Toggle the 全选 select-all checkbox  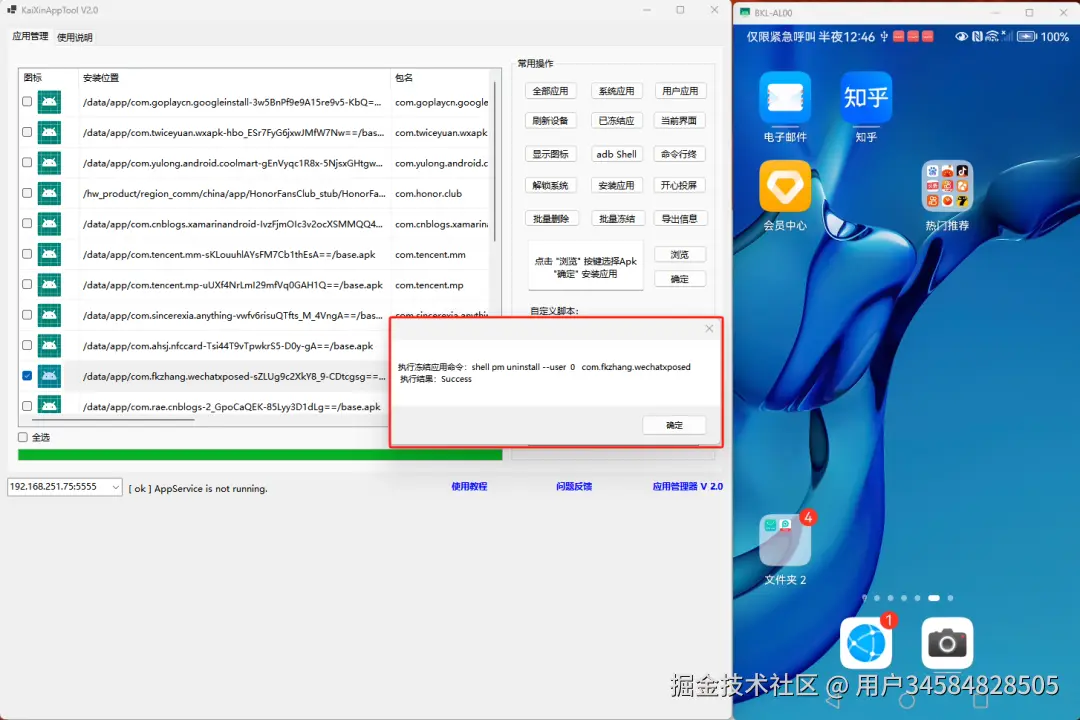click(23, 437)
